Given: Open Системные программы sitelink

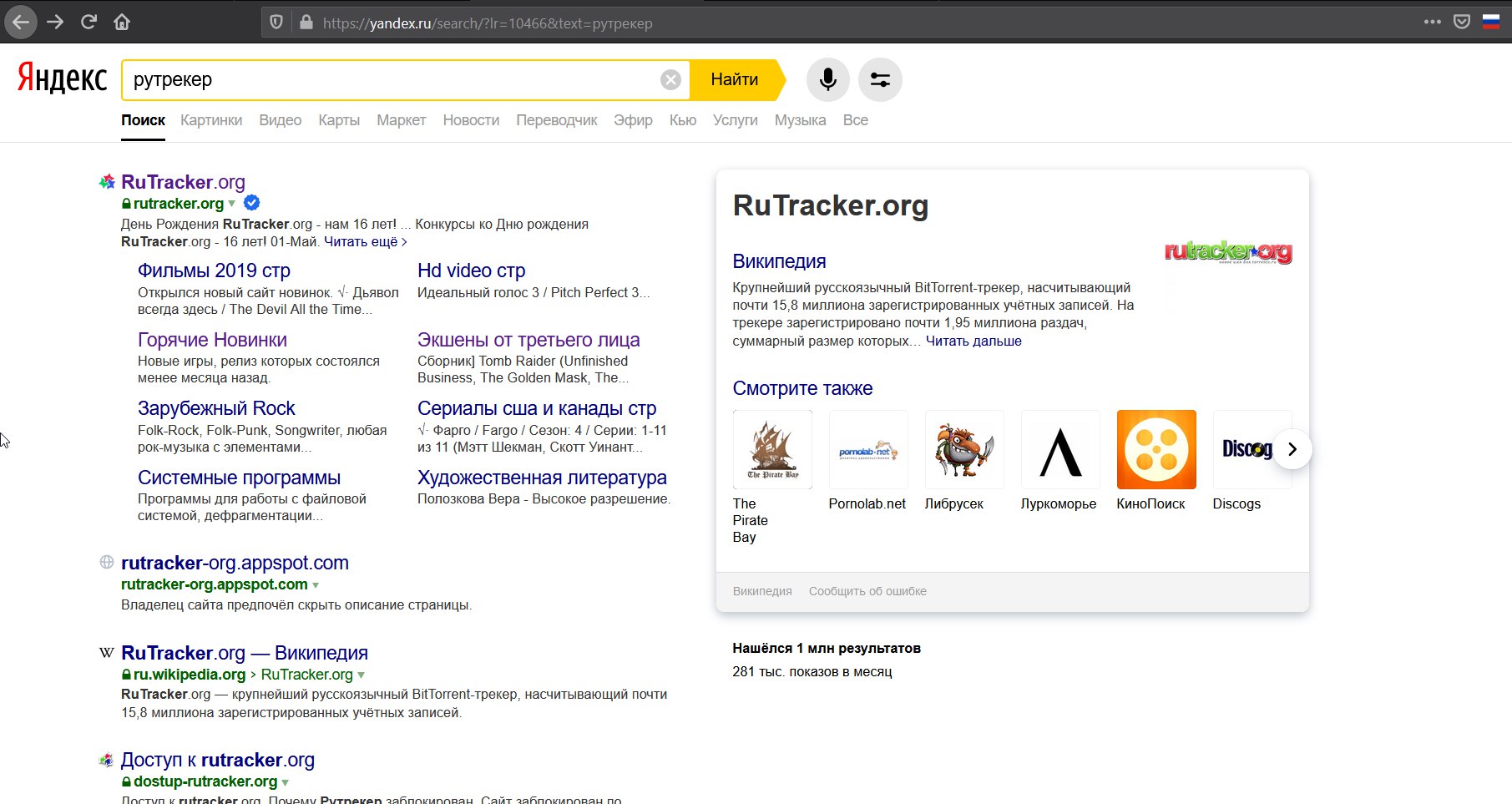Looking at the screenshot, I should [239, 478].
